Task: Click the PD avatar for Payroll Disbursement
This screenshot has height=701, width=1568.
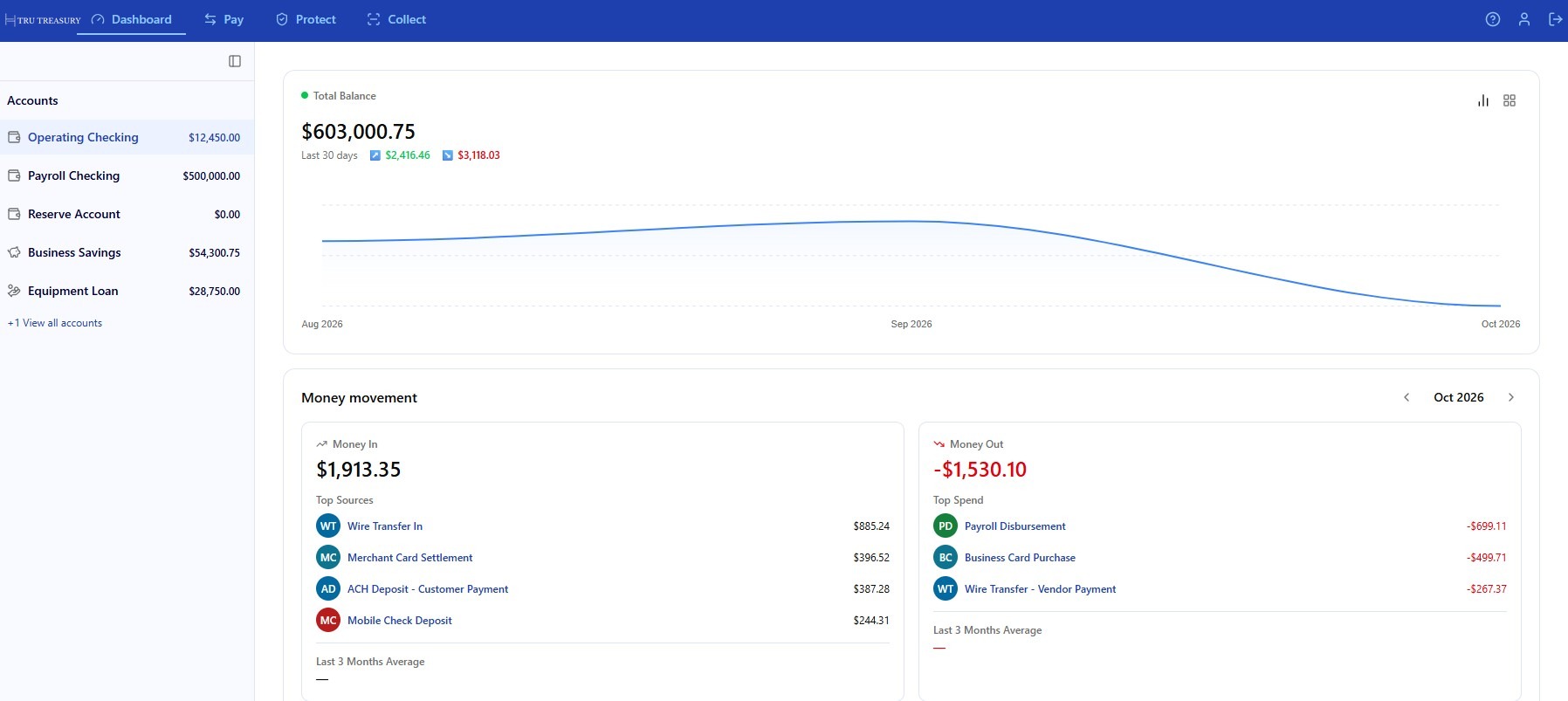Action: (946, 526)
